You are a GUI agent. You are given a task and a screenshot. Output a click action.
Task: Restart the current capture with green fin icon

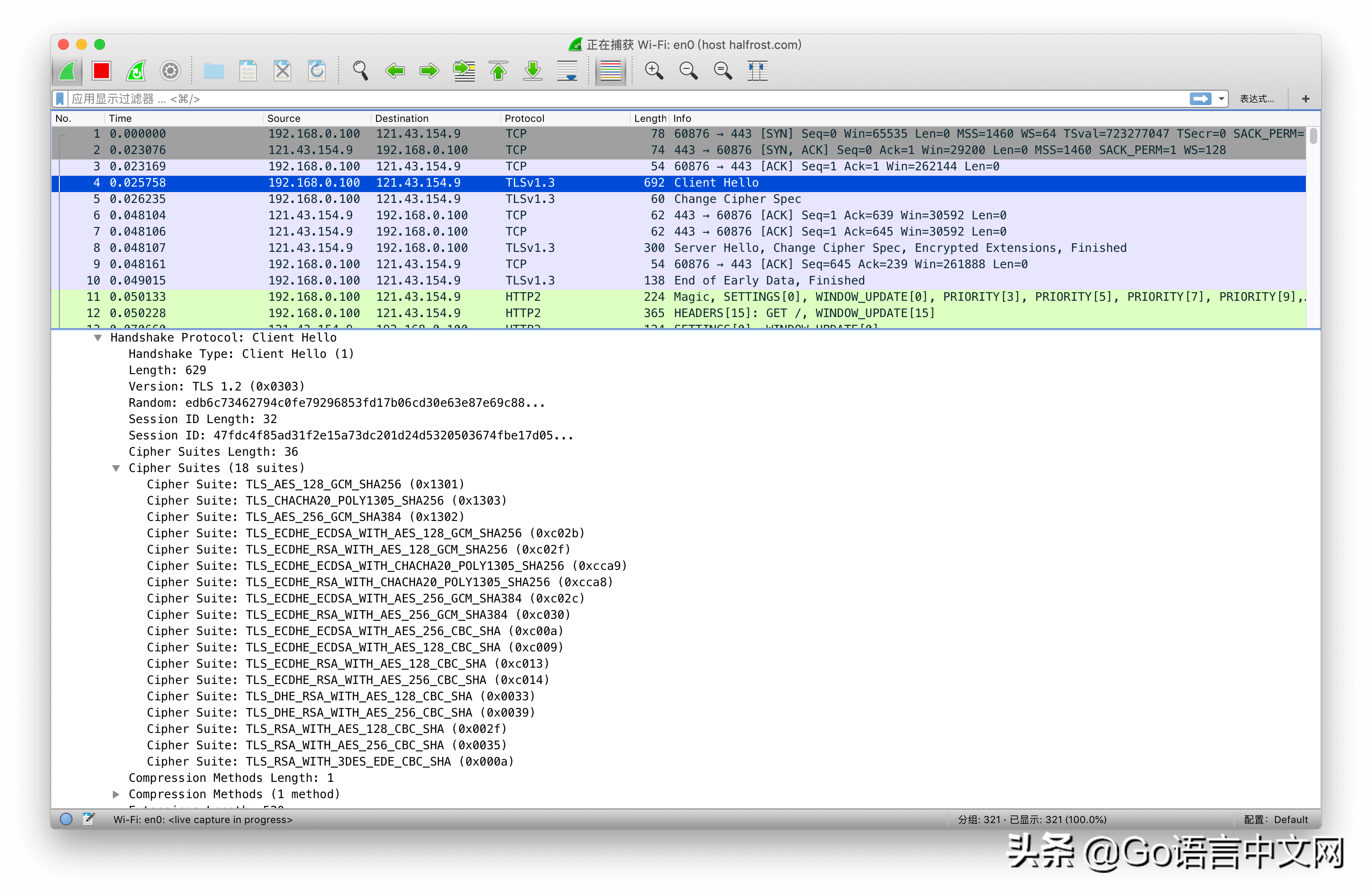tap(136, 71)
